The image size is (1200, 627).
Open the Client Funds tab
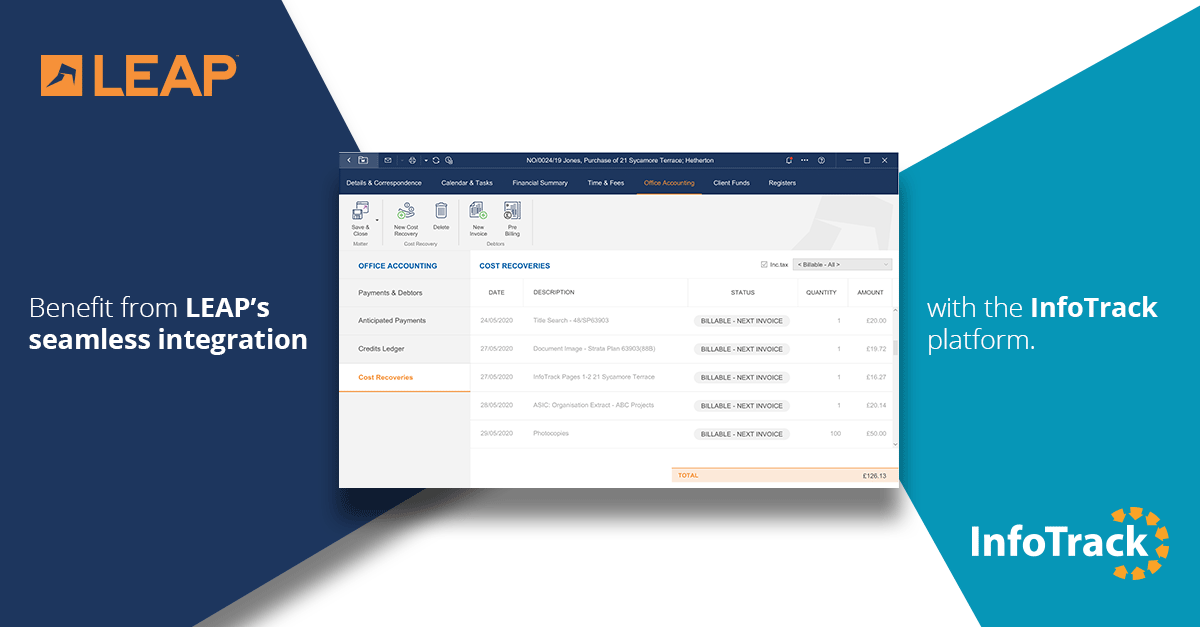point(731,183)
